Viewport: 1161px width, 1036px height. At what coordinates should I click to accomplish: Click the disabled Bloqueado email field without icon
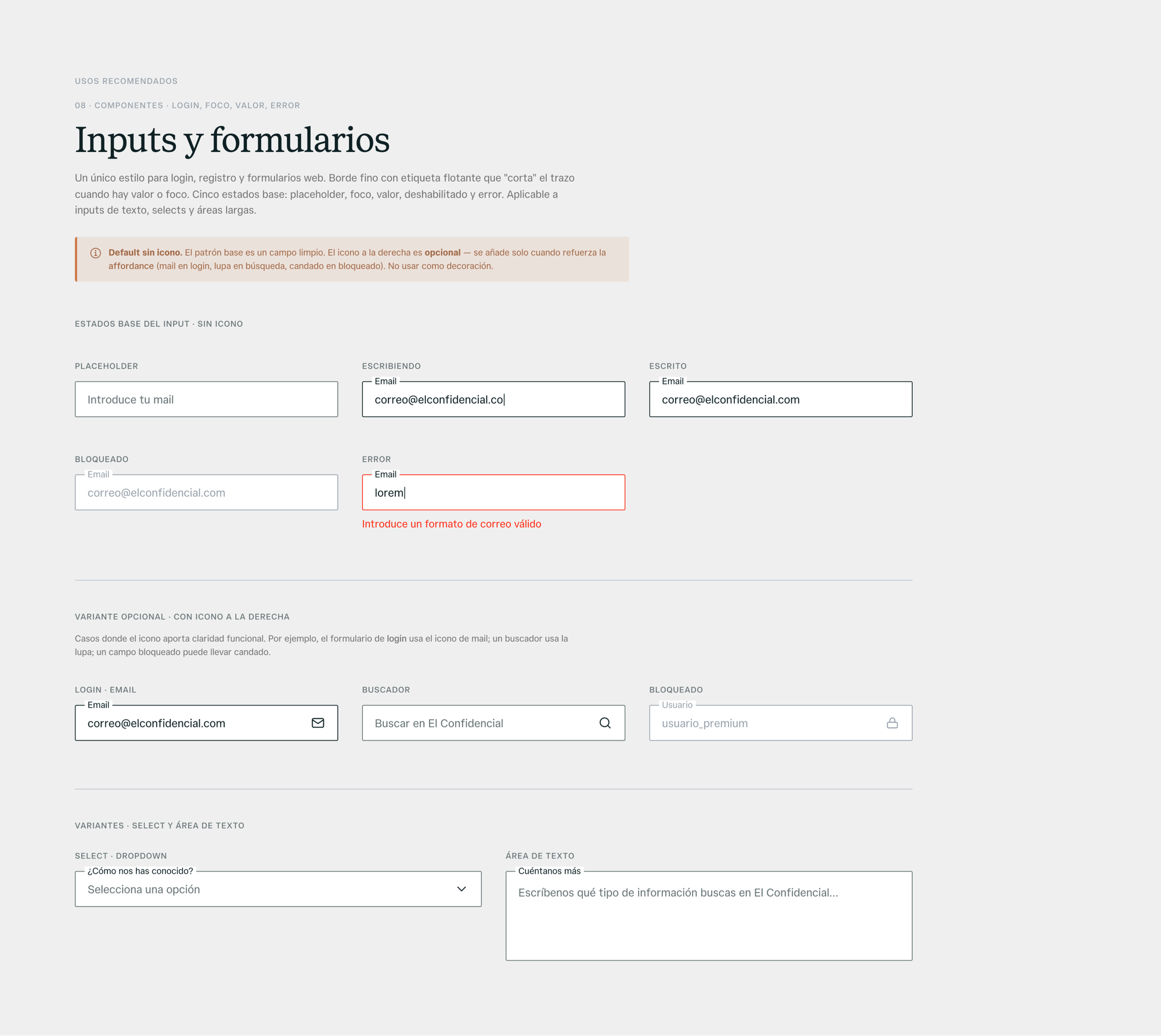tap(206, 492)
